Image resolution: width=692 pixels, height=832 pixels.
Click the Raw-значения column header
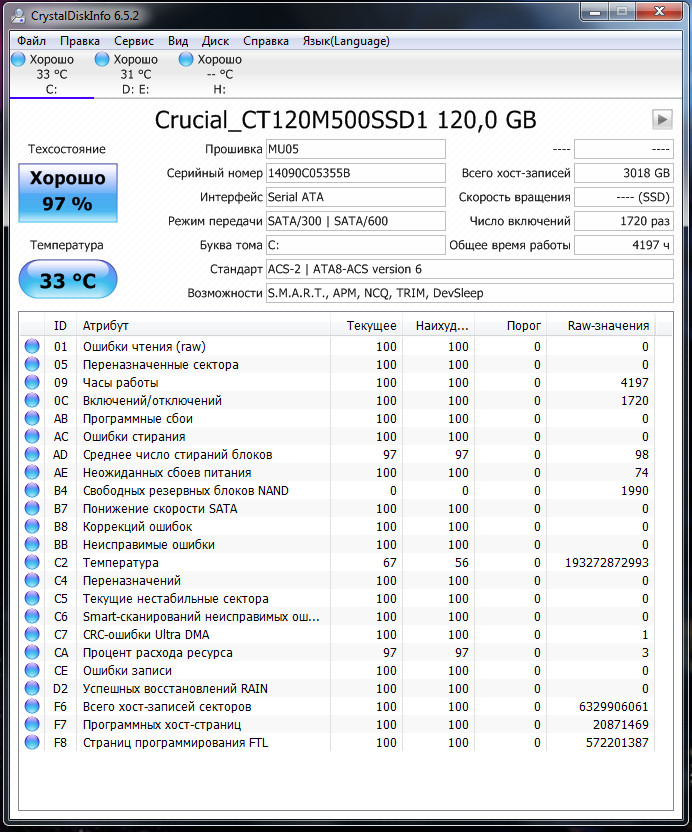[601, 326]
